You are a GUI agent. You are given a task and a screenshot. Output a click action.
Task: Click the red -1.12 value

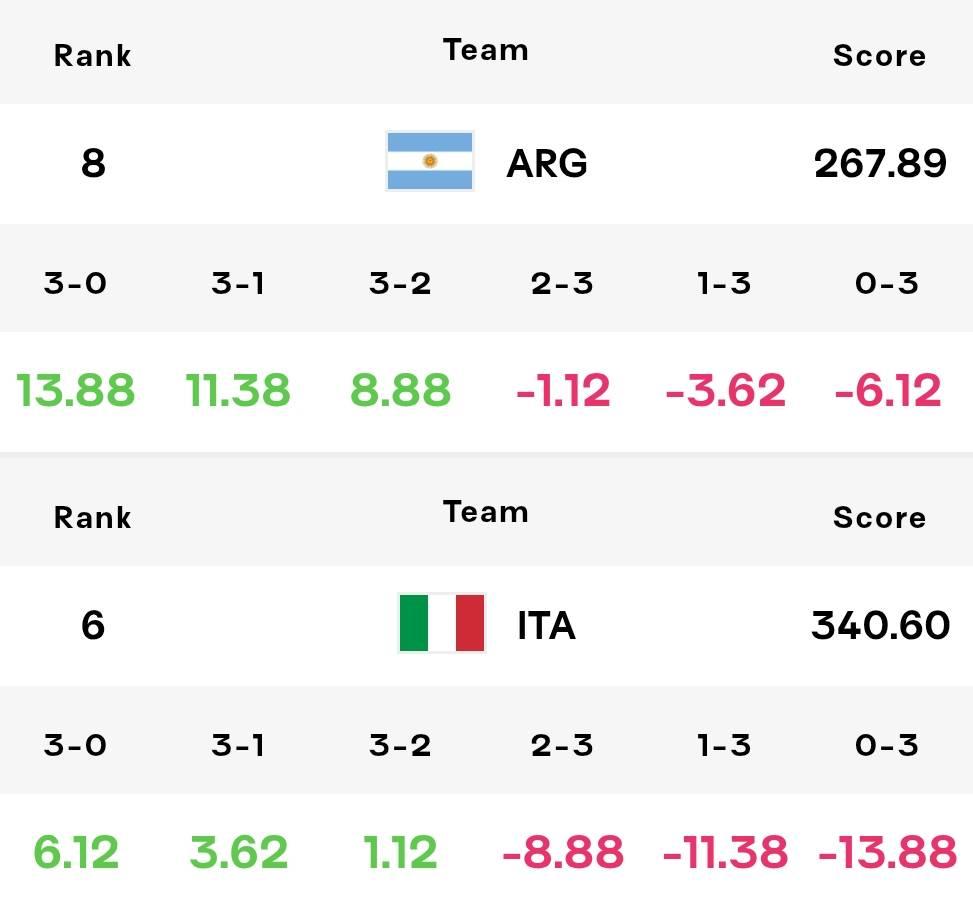click(x=563, y=390)
